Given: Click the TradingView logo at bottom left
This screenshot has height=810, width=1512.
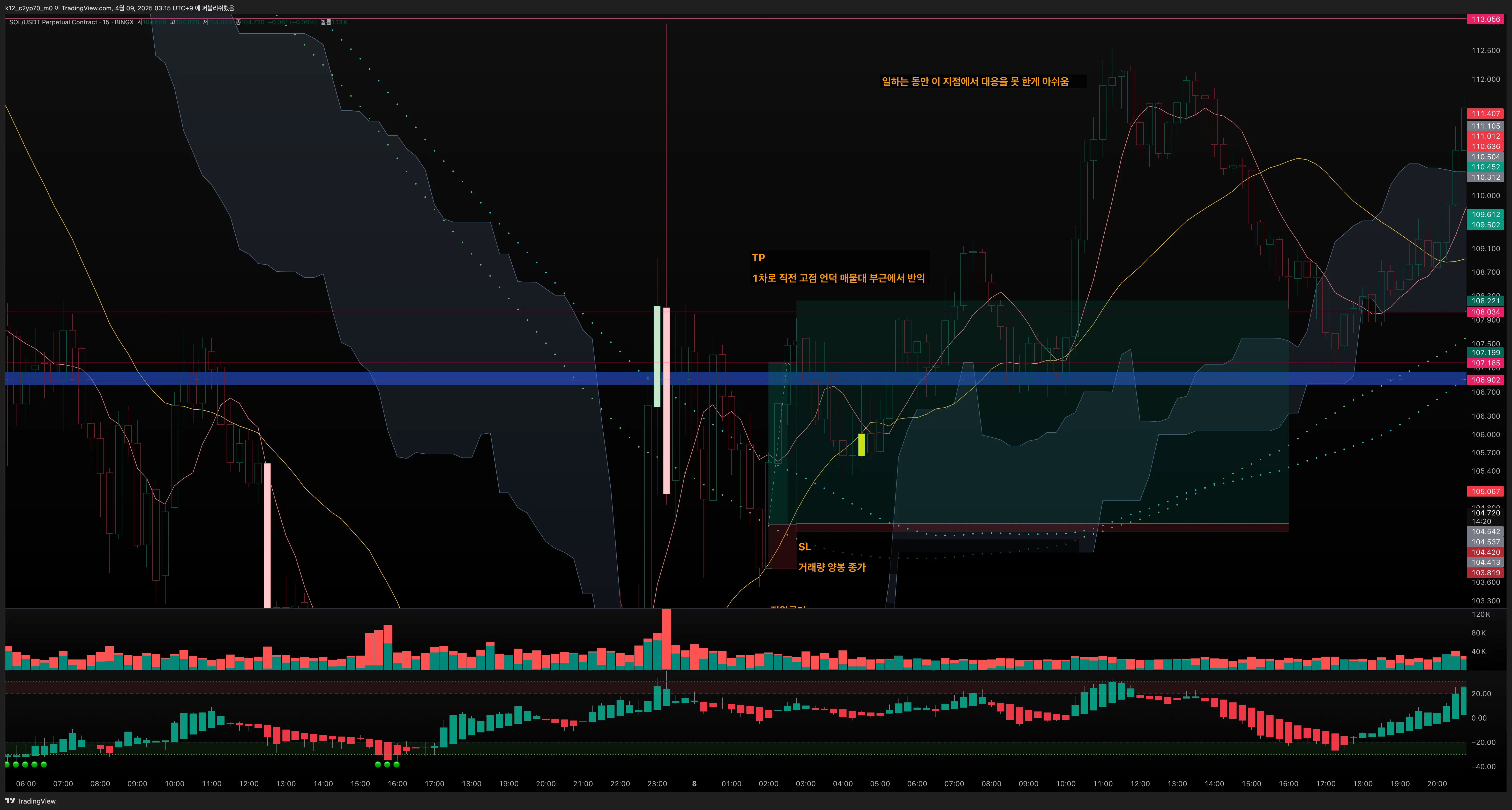Looking at the screenshot, I should pos(31,801).
